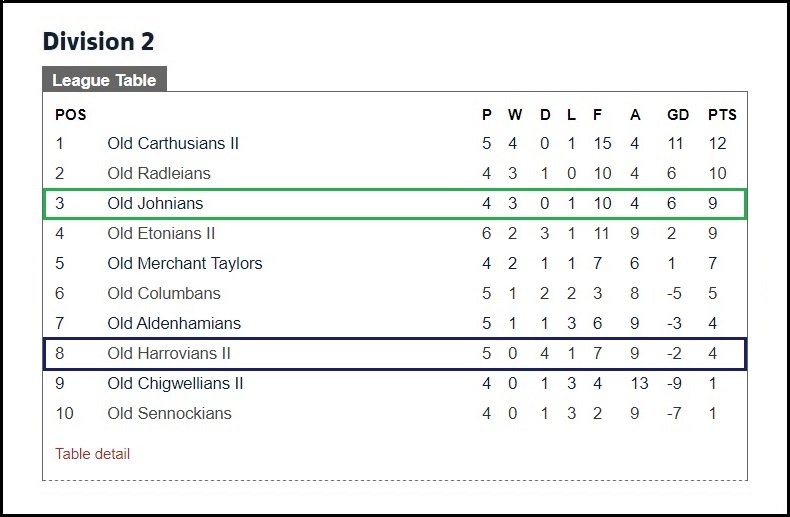Click the Old Chigwellians II team name
790x517 pixels.
click(175, 383)
